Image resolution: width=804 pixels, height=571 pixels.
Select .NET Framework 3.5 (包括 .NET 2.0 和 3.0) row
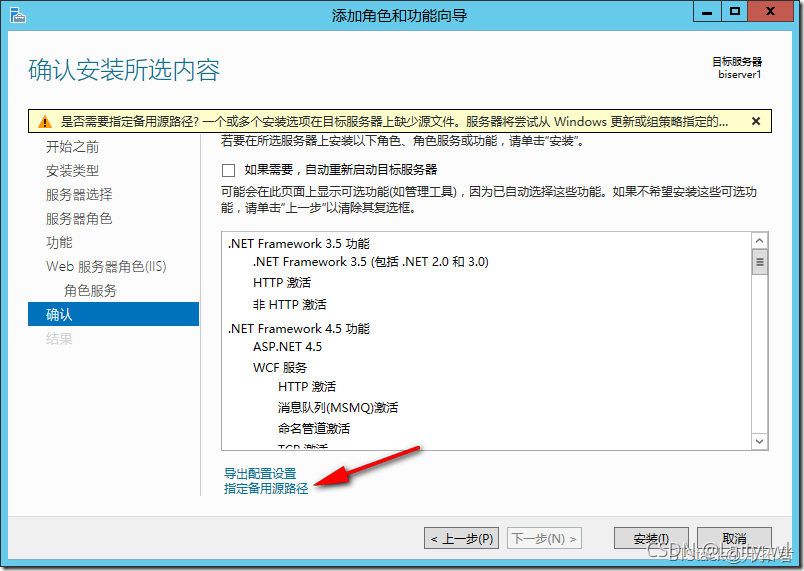(x=371, y=262)
